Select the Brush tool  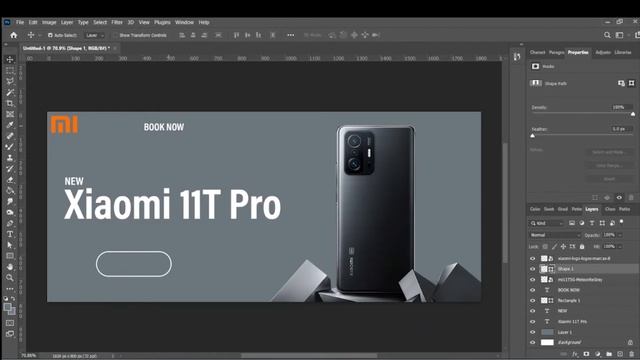(x=10, y=147)
